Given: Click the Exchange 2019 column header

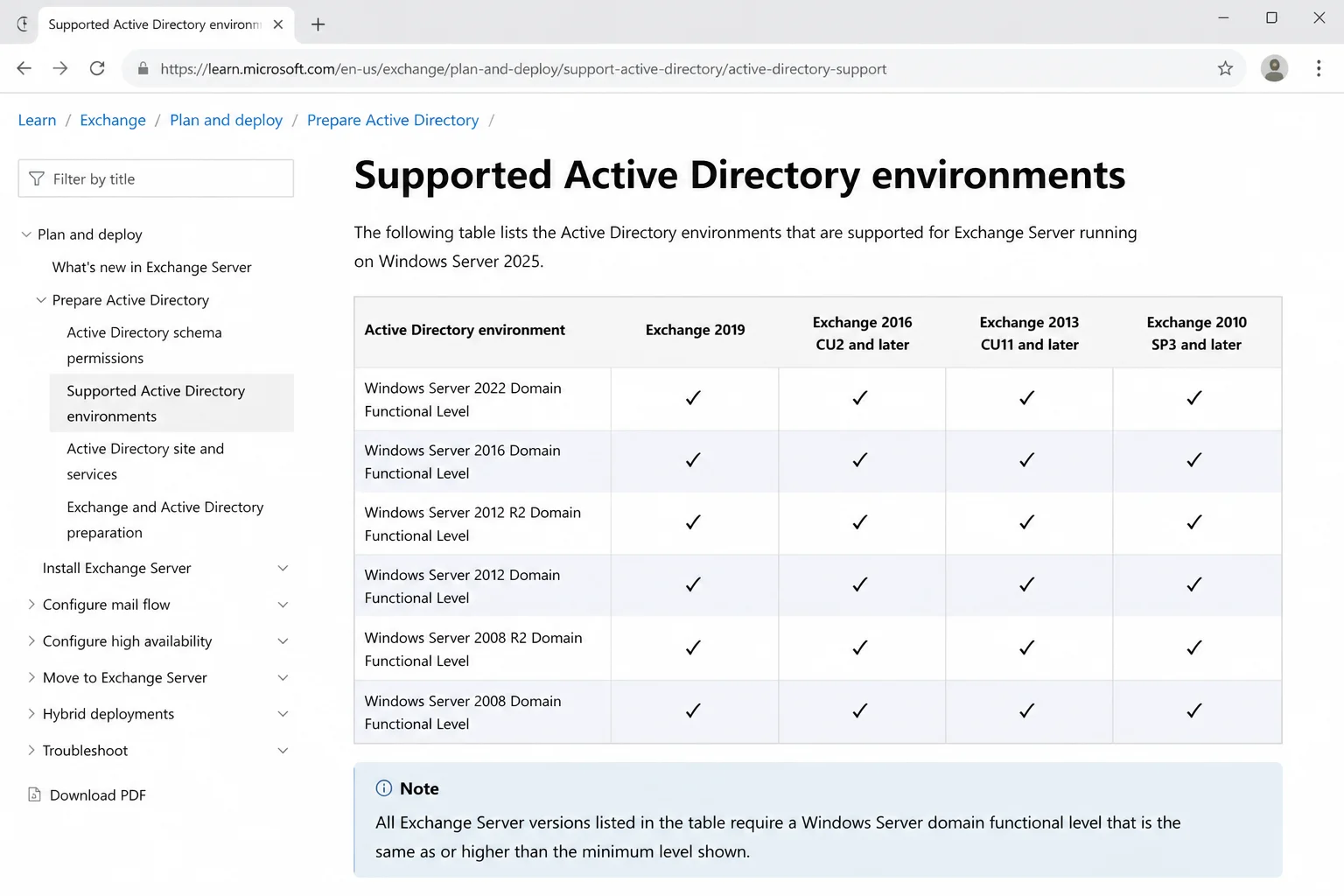Looking at the screenshot, I should point(696,330).
